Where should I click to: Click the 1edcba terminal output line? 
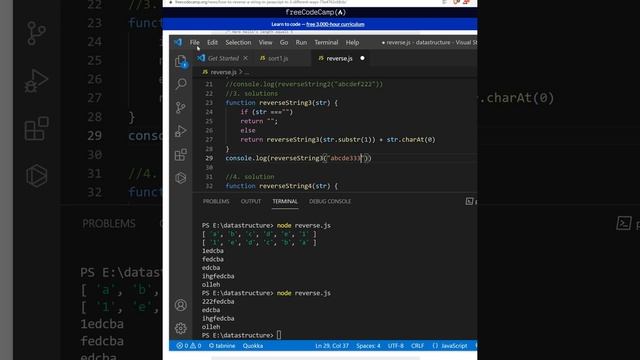(213, 251)
